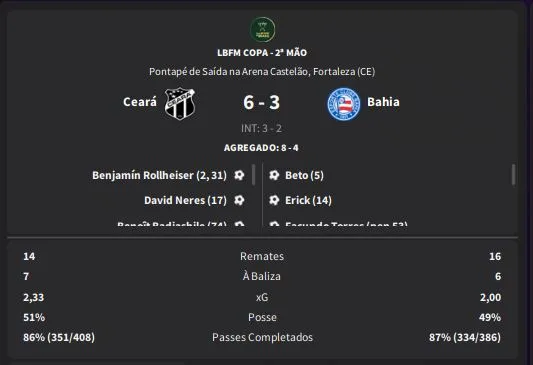
Task: Open scorer David Neres' profile
Action: [185, 200]
